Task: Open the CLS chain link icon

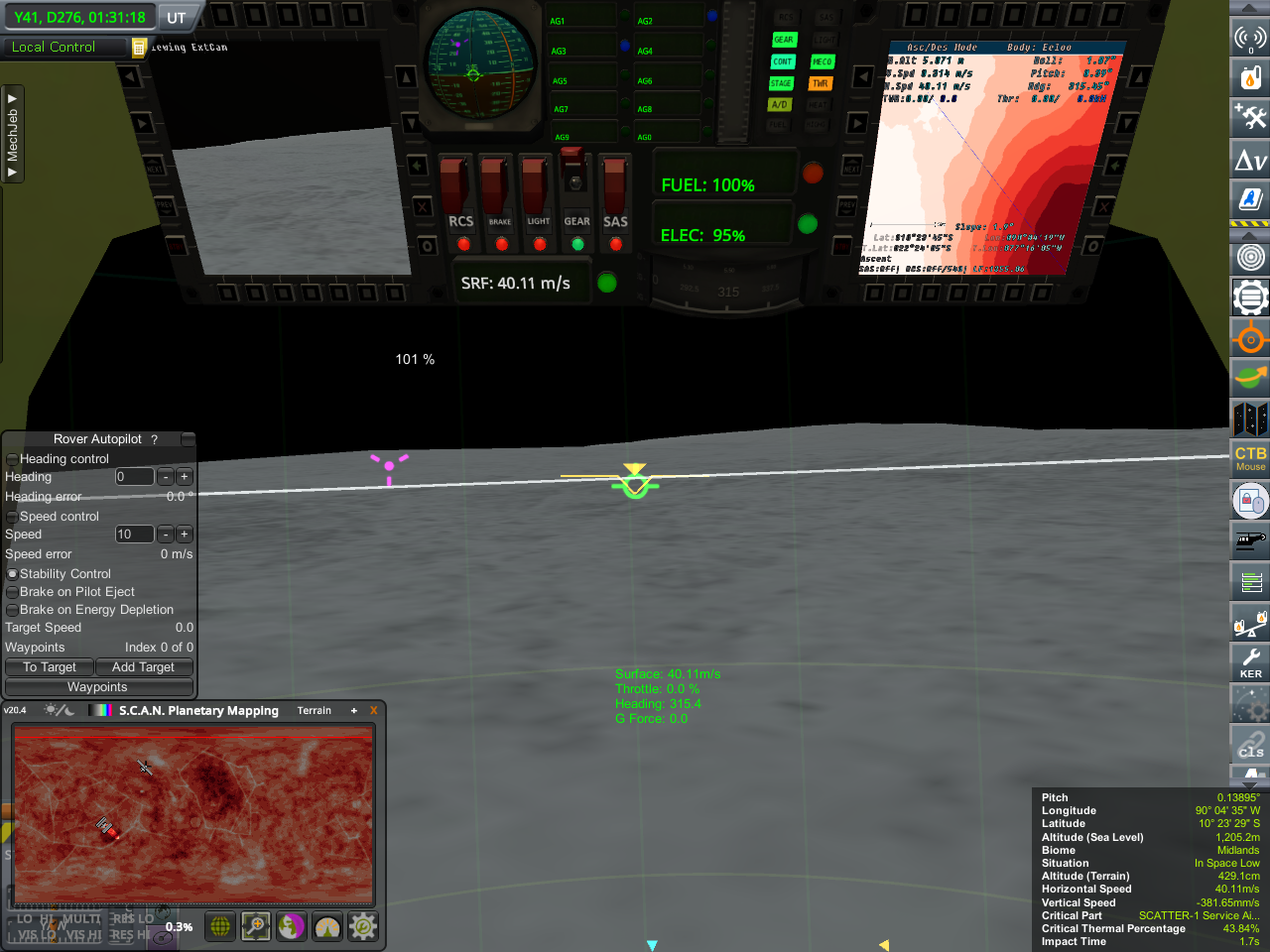Action: 1250,744
